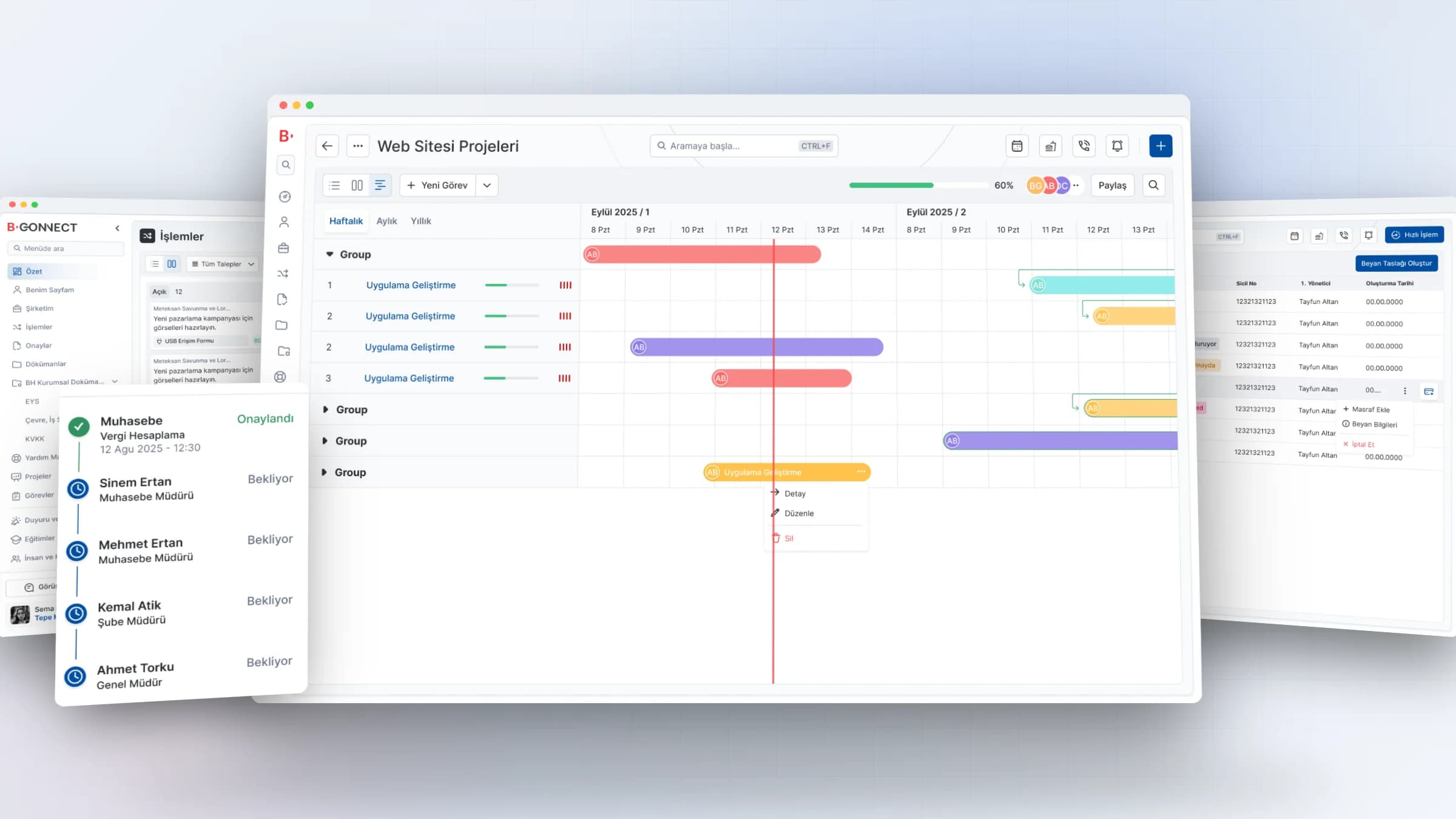1456x819 pixels.
Task: Click the progress bar in task row number 1
Action: pos(512,285)
